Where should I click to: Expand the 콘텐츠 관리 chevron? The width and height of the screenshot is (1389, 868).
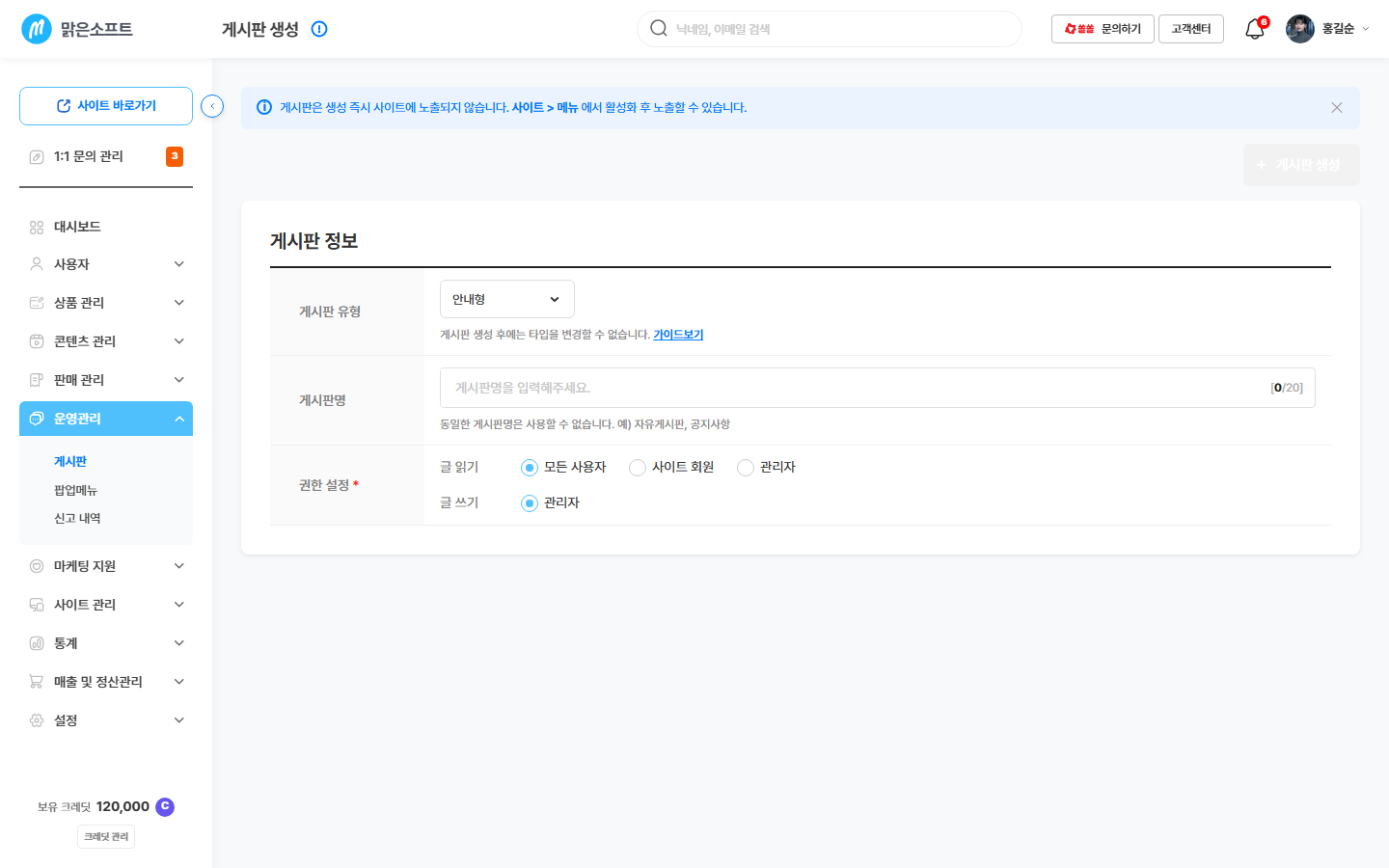[x=179, y=341]
